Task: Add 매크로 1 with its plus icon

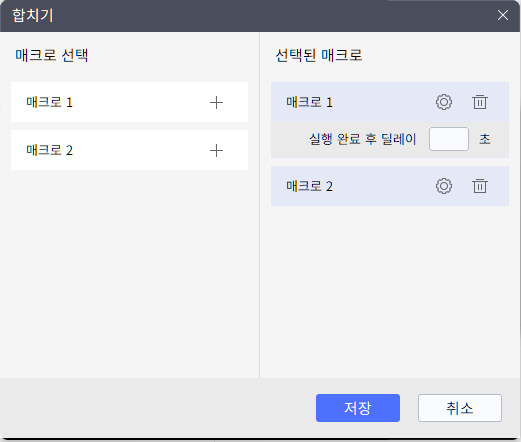Action: pos(216,102)
